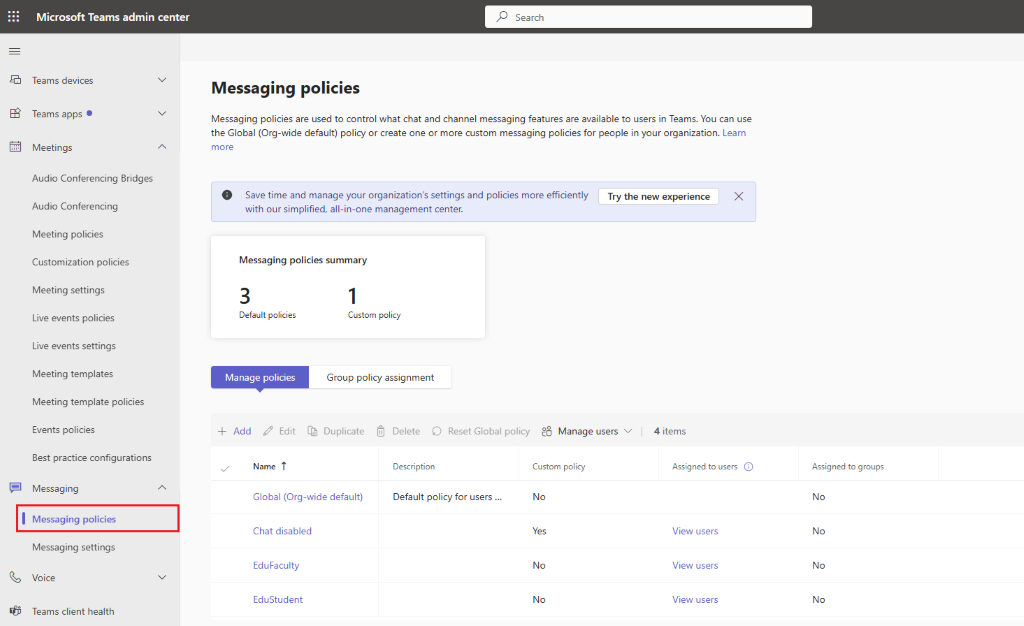Open Live events settings
Screen dimensions: 1024x626
[x=74, y=346]
